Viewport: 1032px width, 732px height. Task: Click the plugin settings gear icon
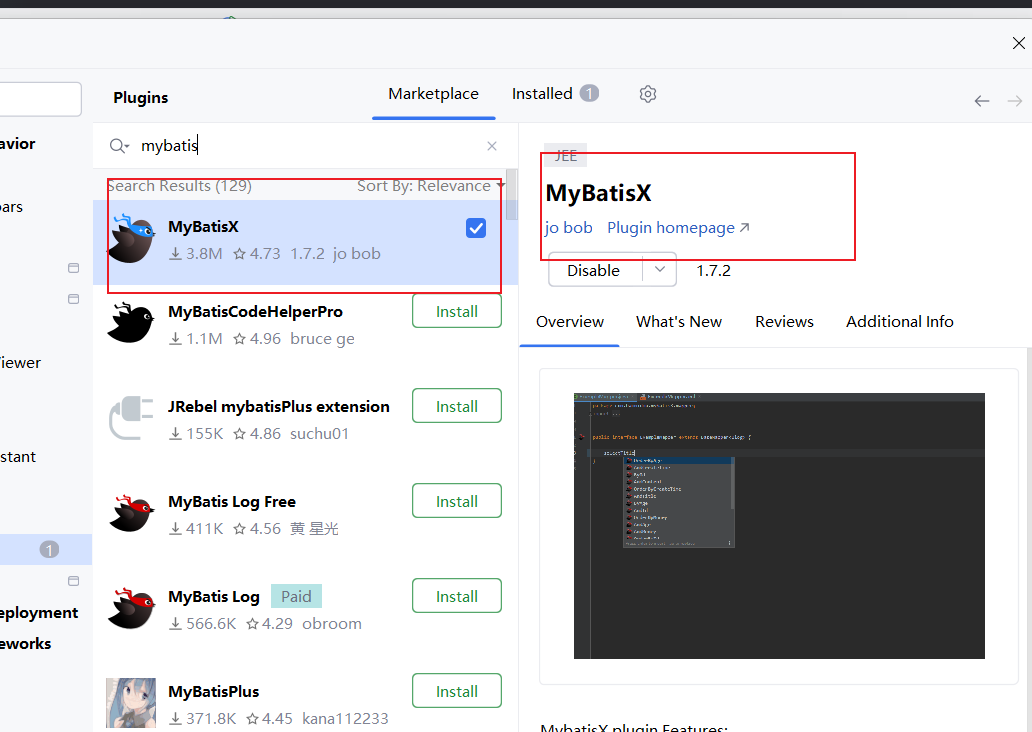click(648, 94)
